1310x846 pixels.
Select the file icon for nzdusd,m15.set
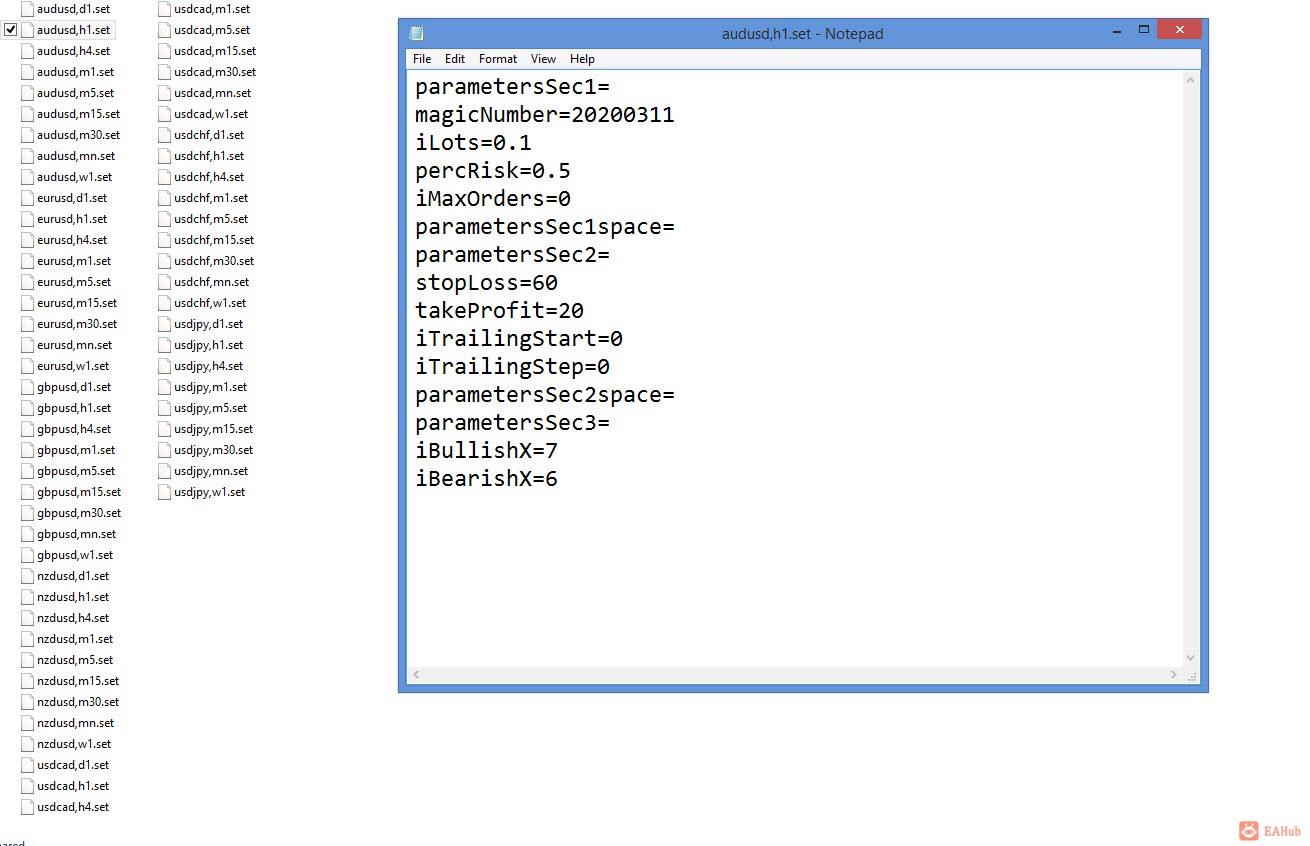click(x=28, y=681)
